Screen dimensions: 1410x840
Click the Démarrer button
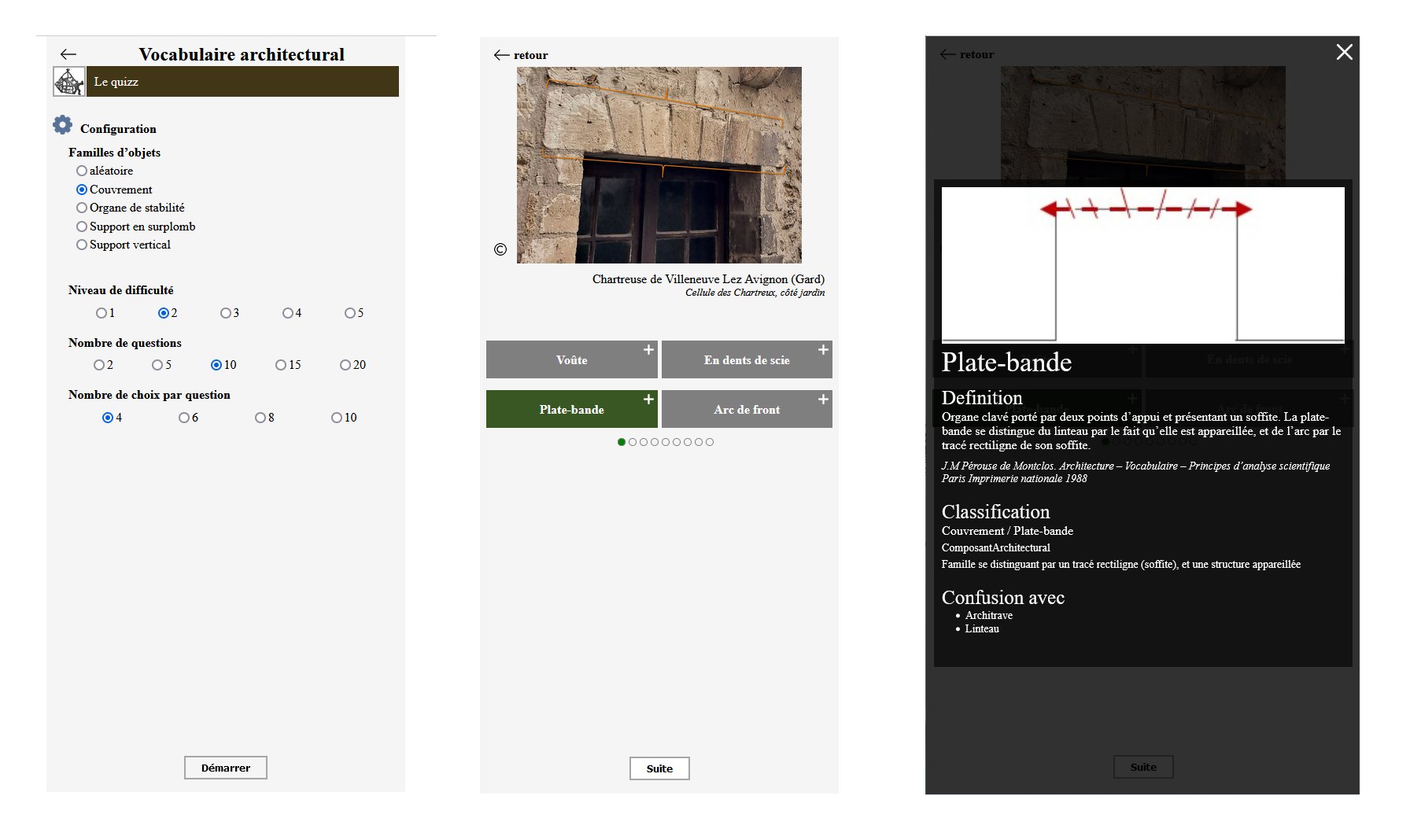(226, 768)
